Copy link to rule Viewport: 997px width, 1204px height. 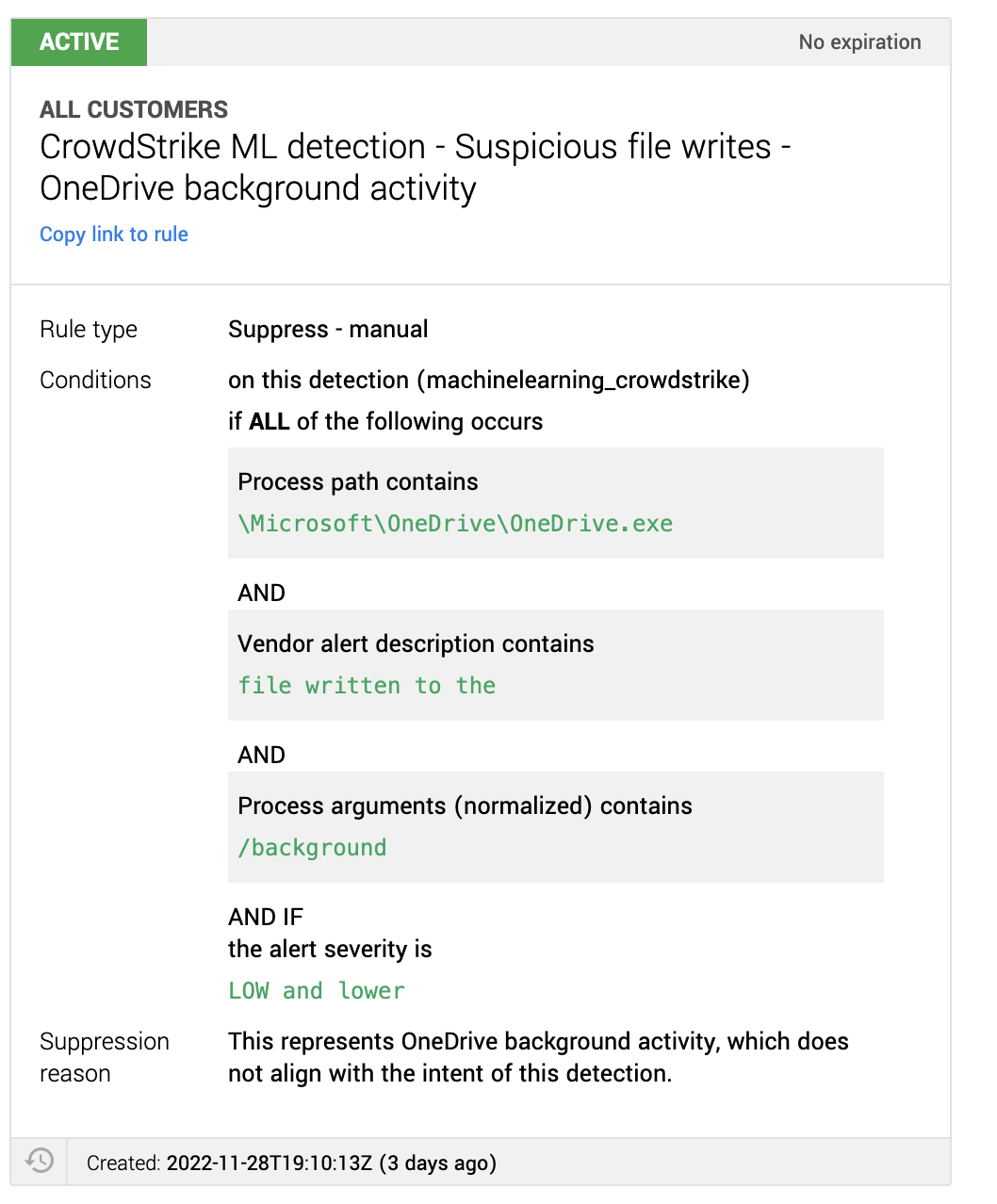coord(114,234)
